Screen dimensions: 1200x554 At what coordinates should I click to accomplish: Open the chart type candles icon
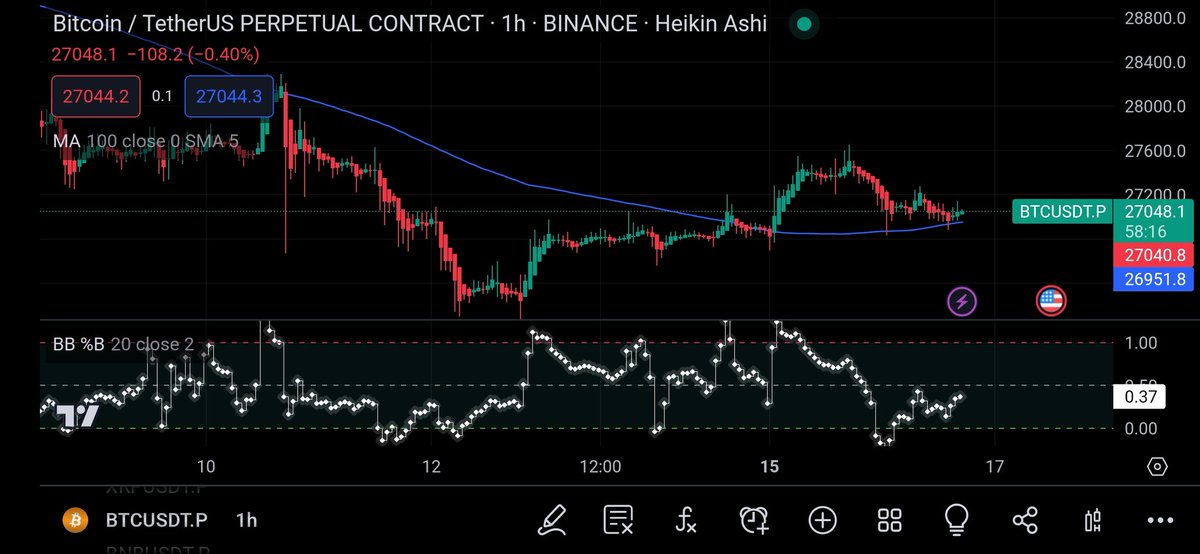(x=1093, y=519)
